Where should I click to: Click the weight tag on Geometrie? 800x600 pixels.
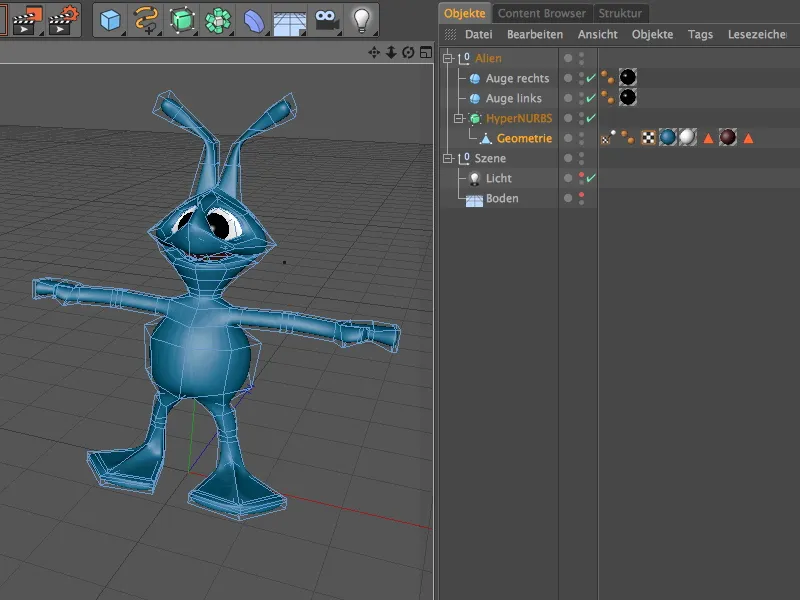point(608,138)
